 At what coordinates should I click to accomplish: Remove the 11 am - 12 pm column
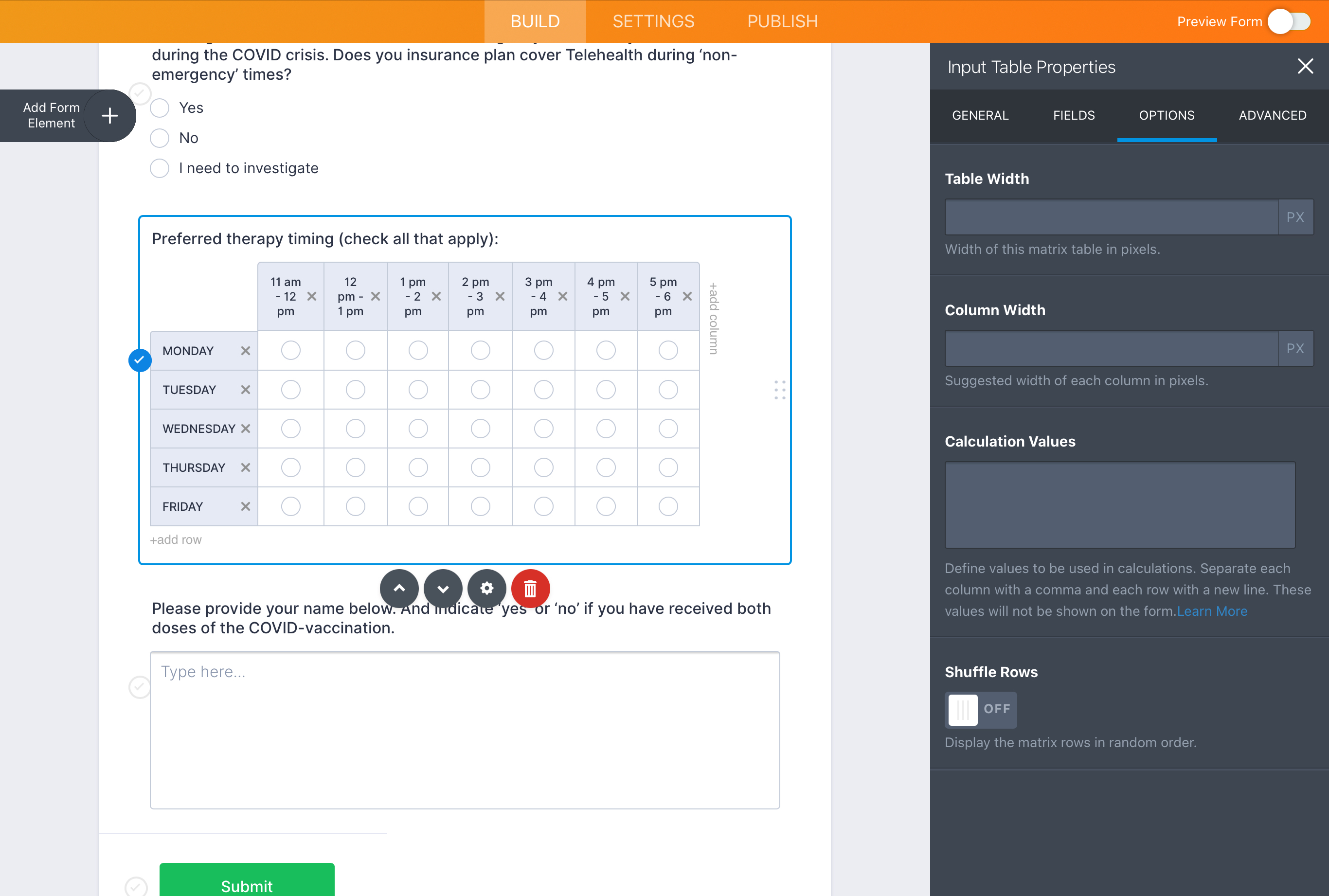pyautogui.click(x=312, y=297)
